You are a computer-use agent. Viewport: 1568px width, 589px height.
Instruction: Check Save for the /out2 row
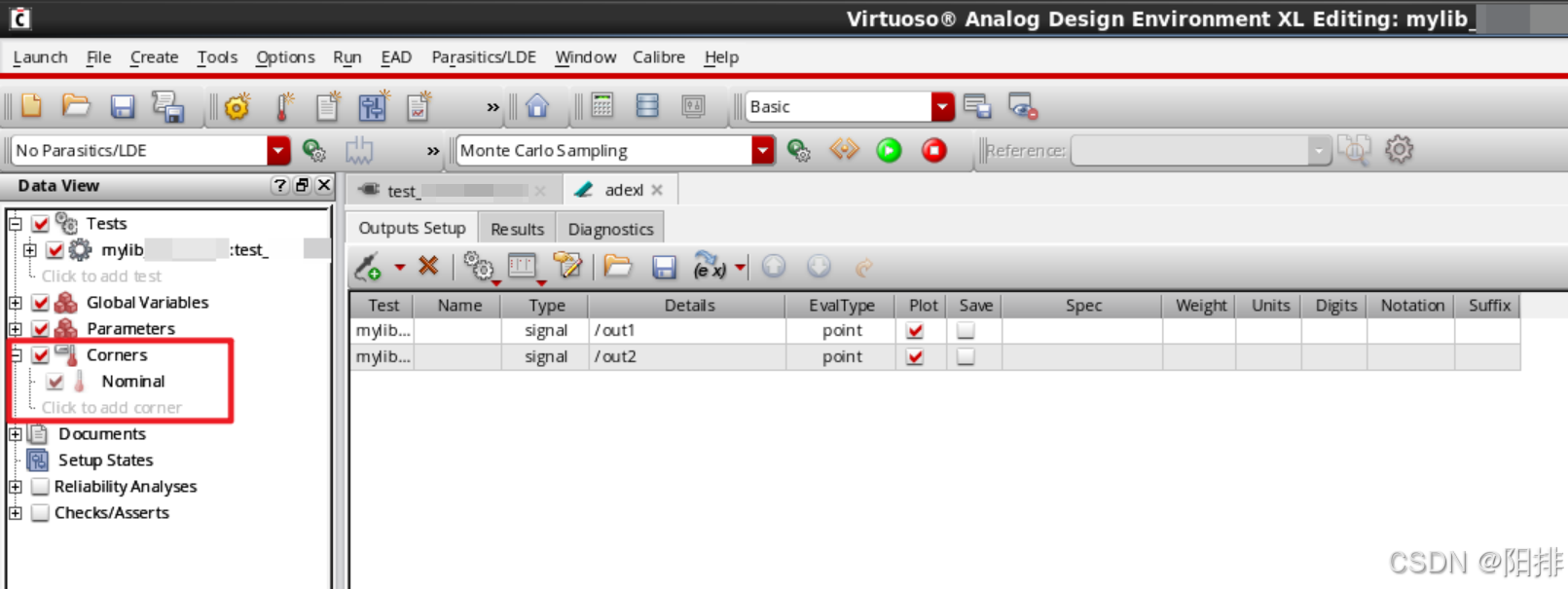(x=966, y=357)
